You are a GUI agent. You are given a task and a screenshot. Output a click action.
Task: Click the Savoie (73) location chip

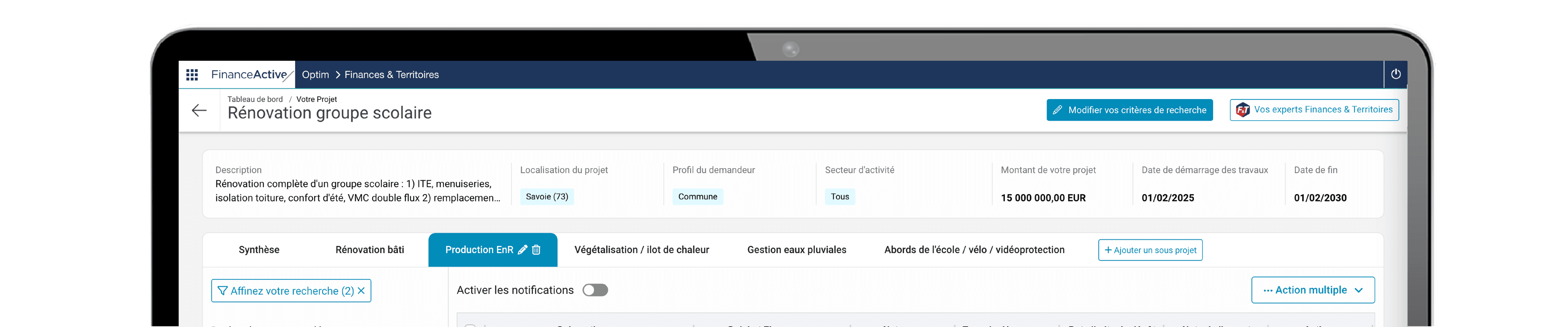click(547, 196)
